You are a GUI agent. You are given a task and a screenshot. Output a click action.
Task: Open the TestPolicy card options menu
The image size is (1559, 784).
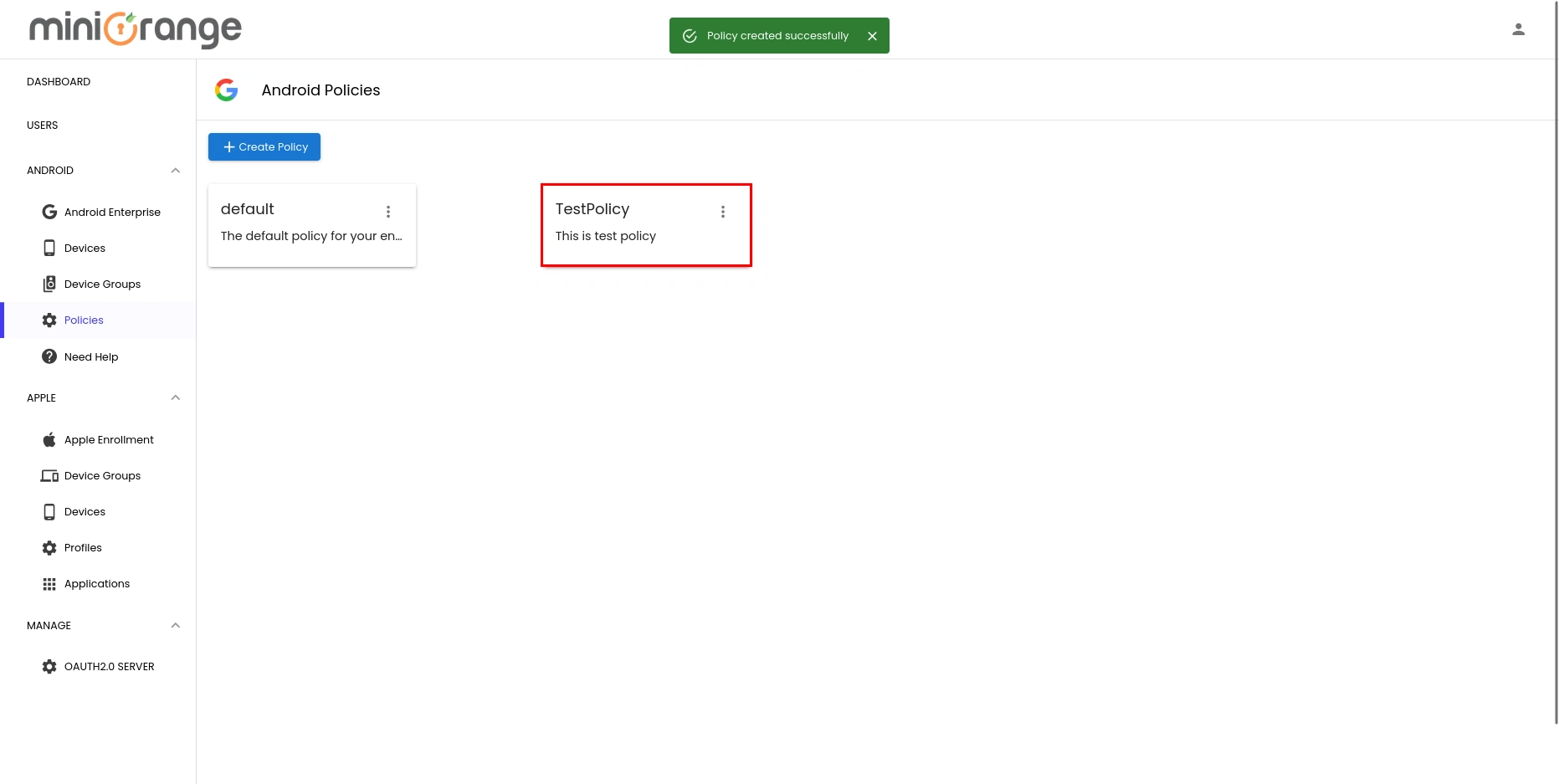[x=722, y=211]
